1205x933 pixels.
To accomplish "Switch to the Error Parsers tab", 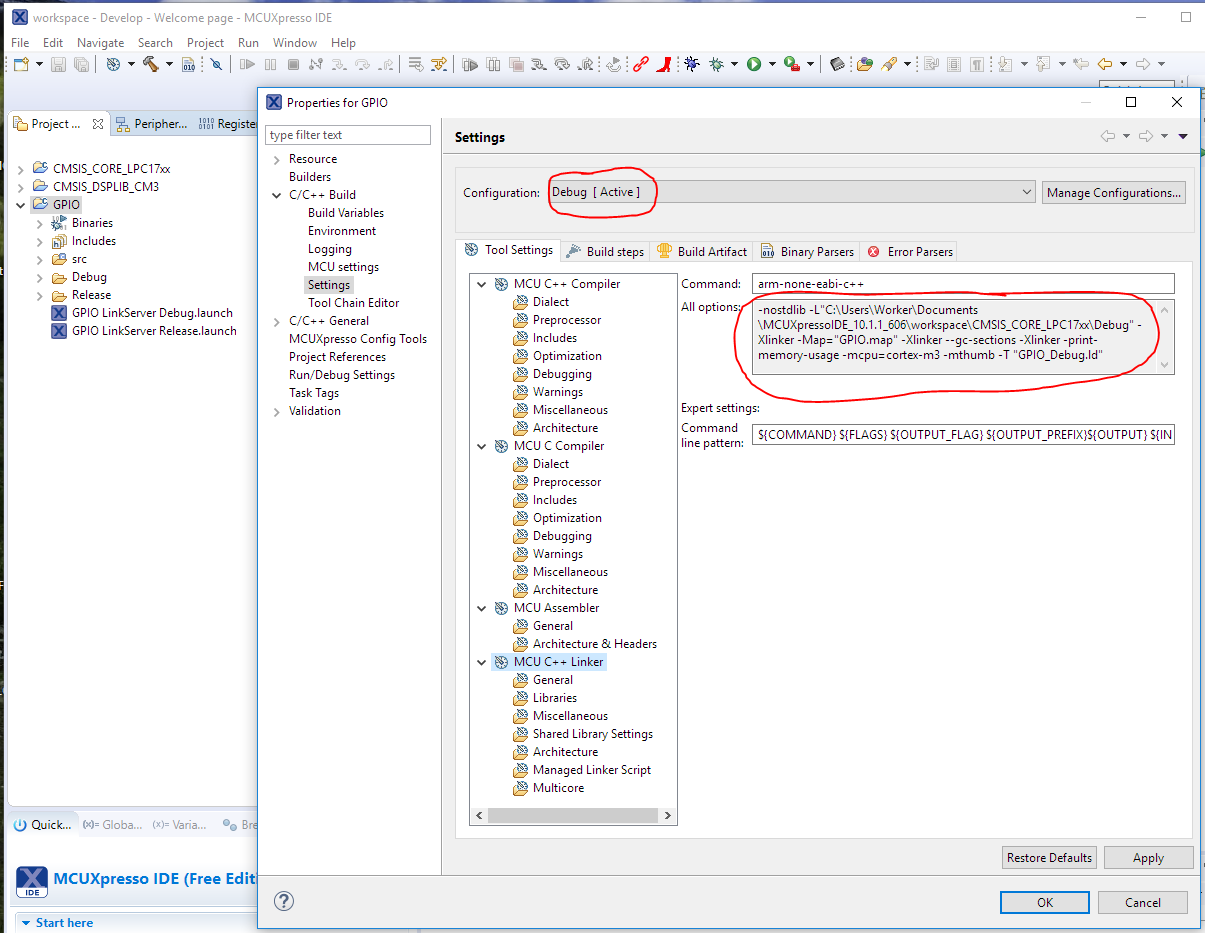I will [910, 251].
